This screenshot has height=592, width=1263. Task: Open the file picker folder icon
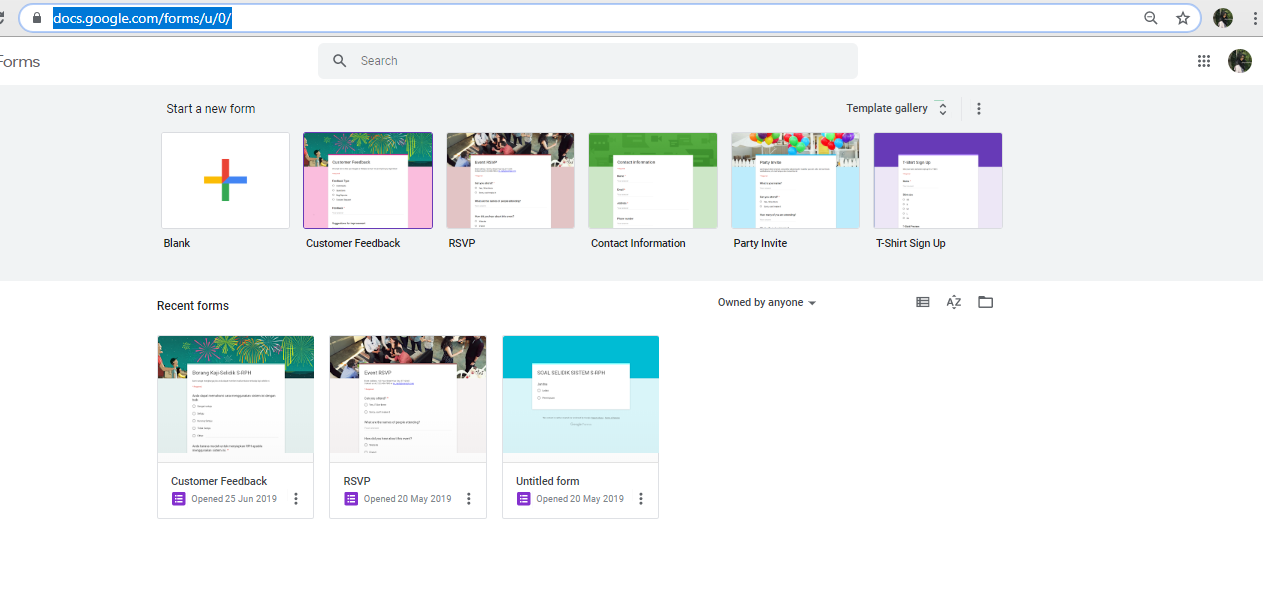click(986, 302)
